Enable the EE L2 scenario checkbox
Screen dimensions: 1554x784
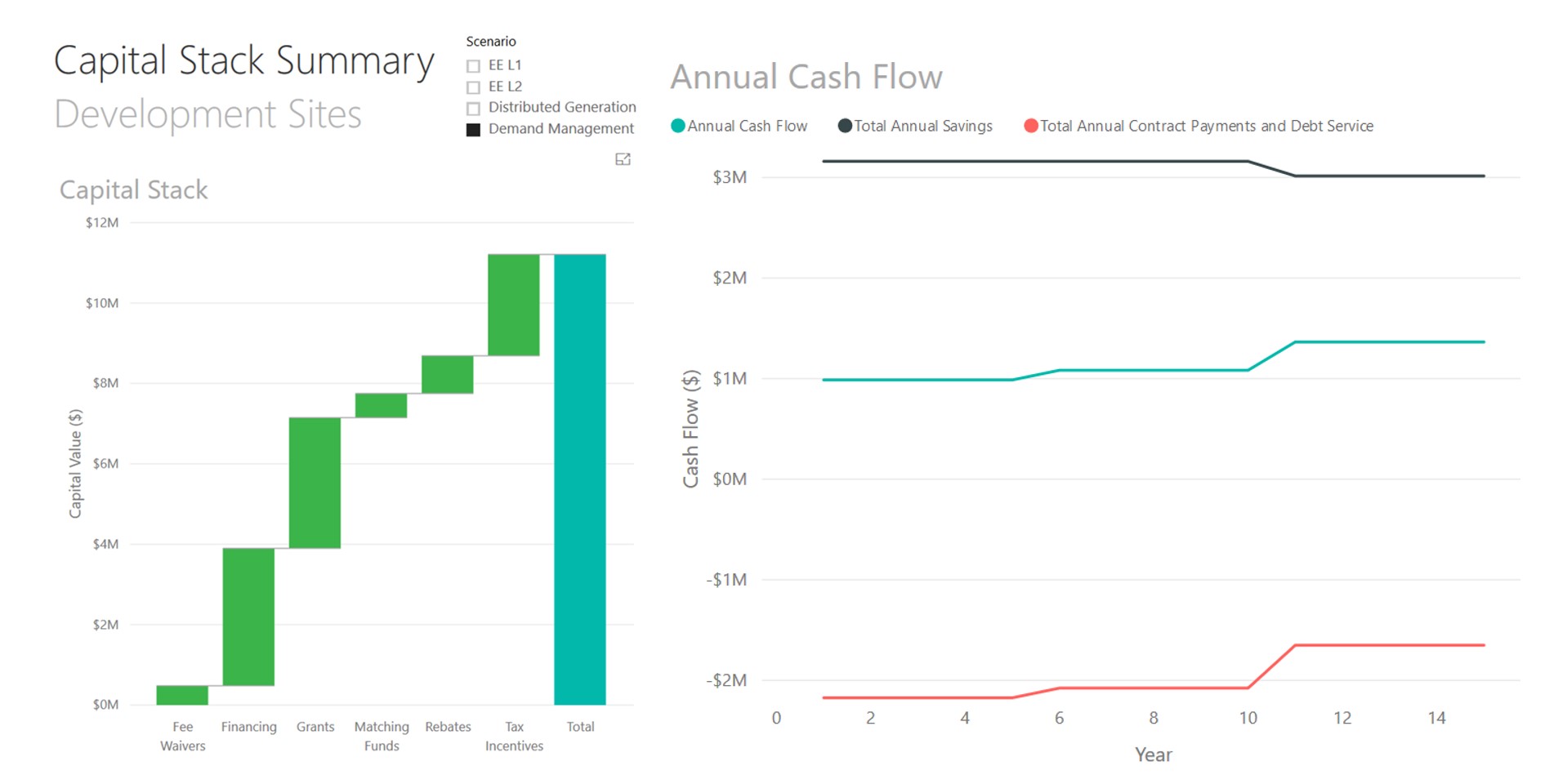click(x=473, y=87)
